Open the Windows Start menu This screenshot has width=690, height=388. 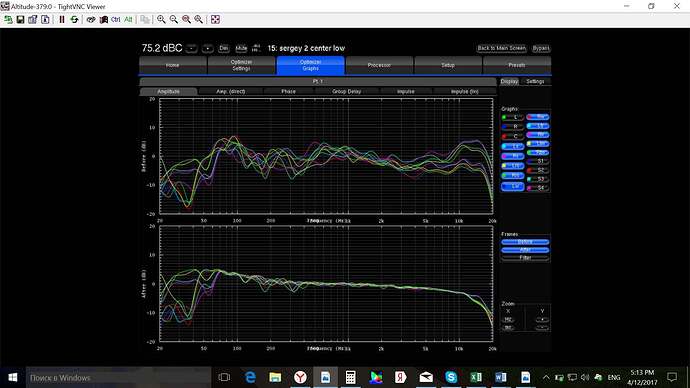13,377
